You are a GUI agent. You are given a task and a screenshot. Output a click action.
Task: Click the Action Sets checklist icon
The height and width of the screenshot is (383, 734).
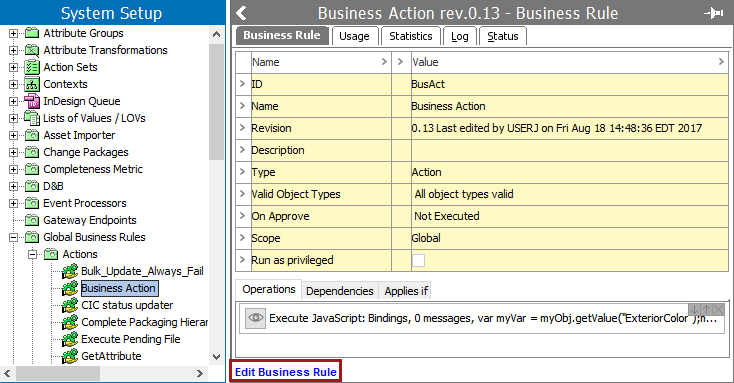click(x=32, y=67)
